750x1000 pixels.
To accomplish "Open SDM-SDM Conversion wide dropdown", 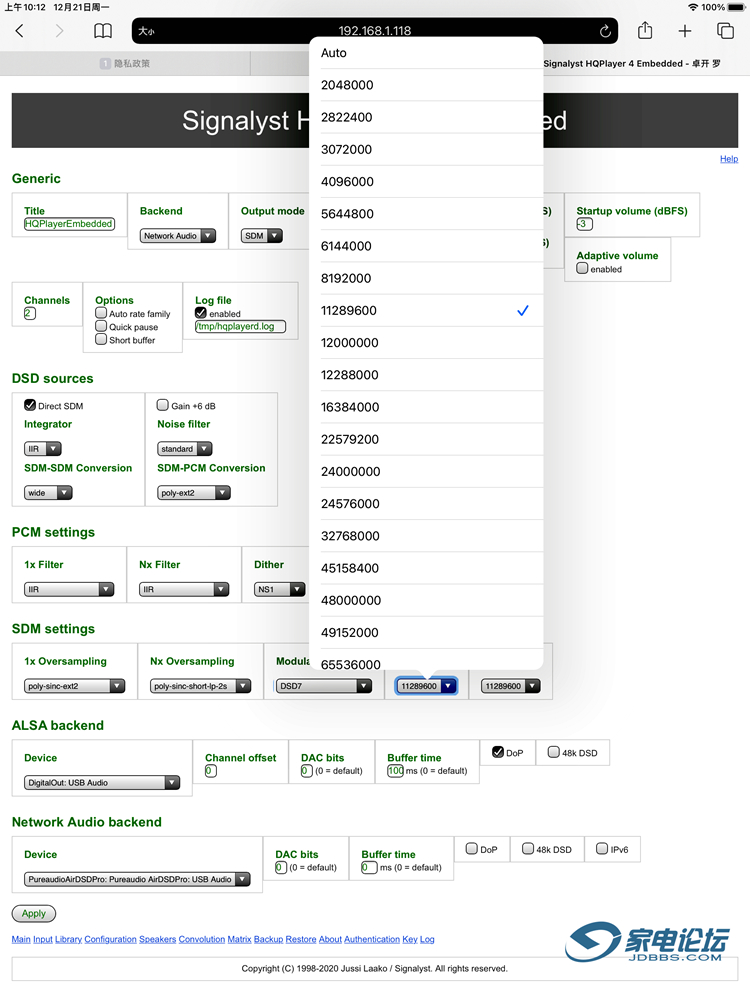I will [48, 493].
